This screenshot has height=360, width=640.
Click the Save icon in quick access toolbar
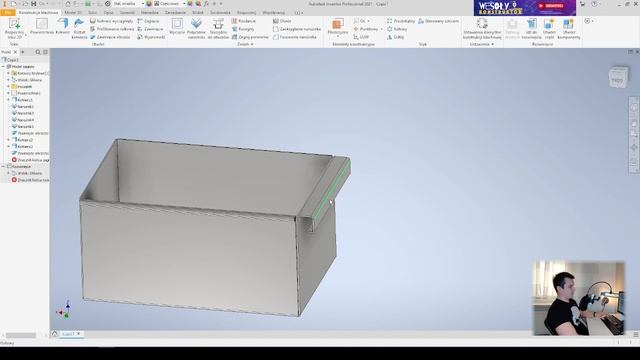[33, 4]
